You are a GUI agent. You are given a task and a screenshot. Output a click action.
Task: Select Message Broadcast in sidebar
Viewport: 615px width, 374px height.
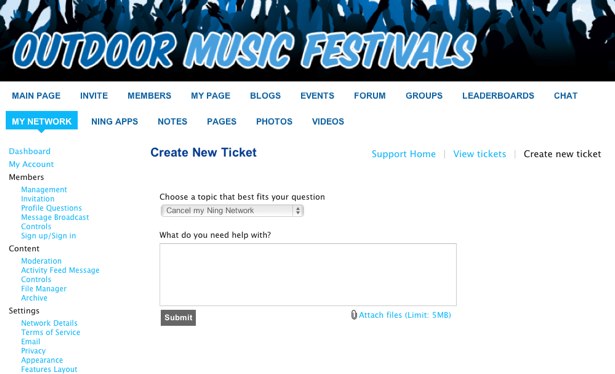click(x=55, y=217)
